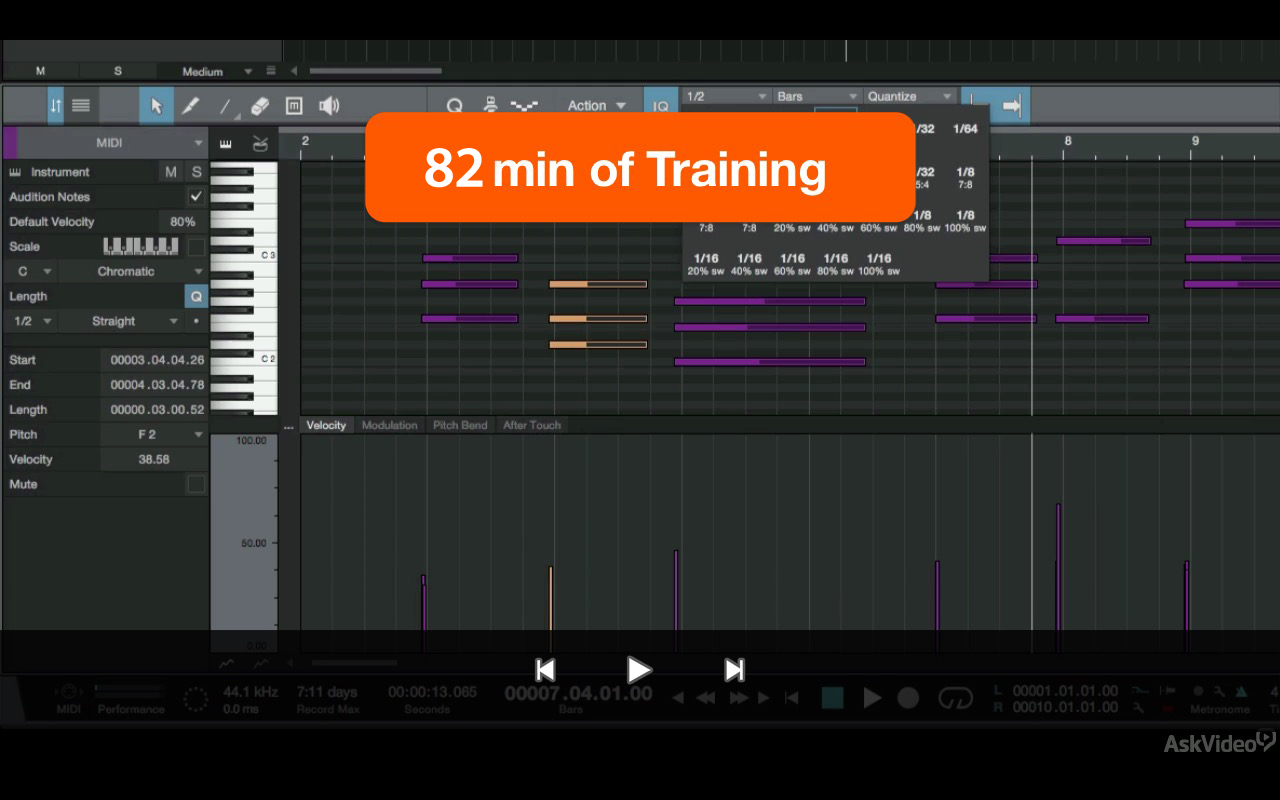Click the transport Rewind double arrow
The width and height of the screenshot is (1280, 800).
(706, 698)
